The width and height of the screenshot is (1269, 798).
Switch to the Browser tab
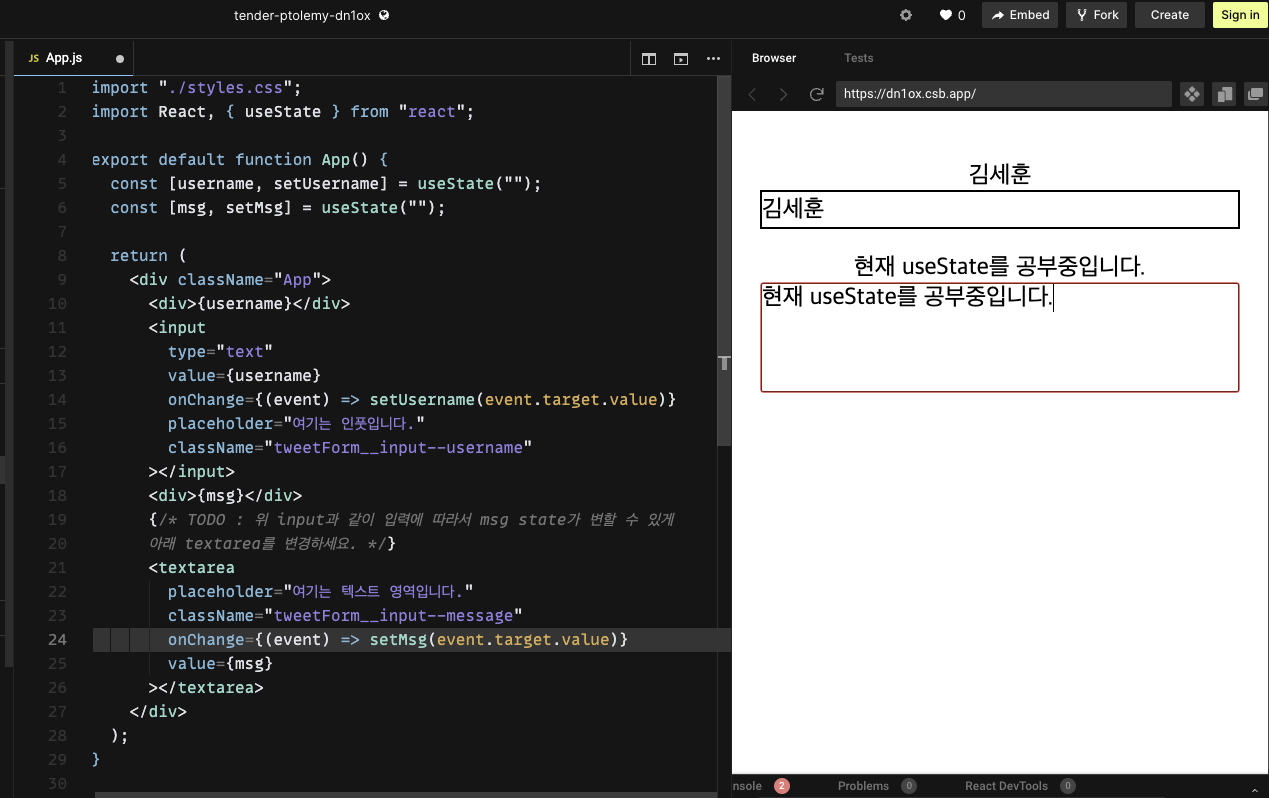[774, 58]
